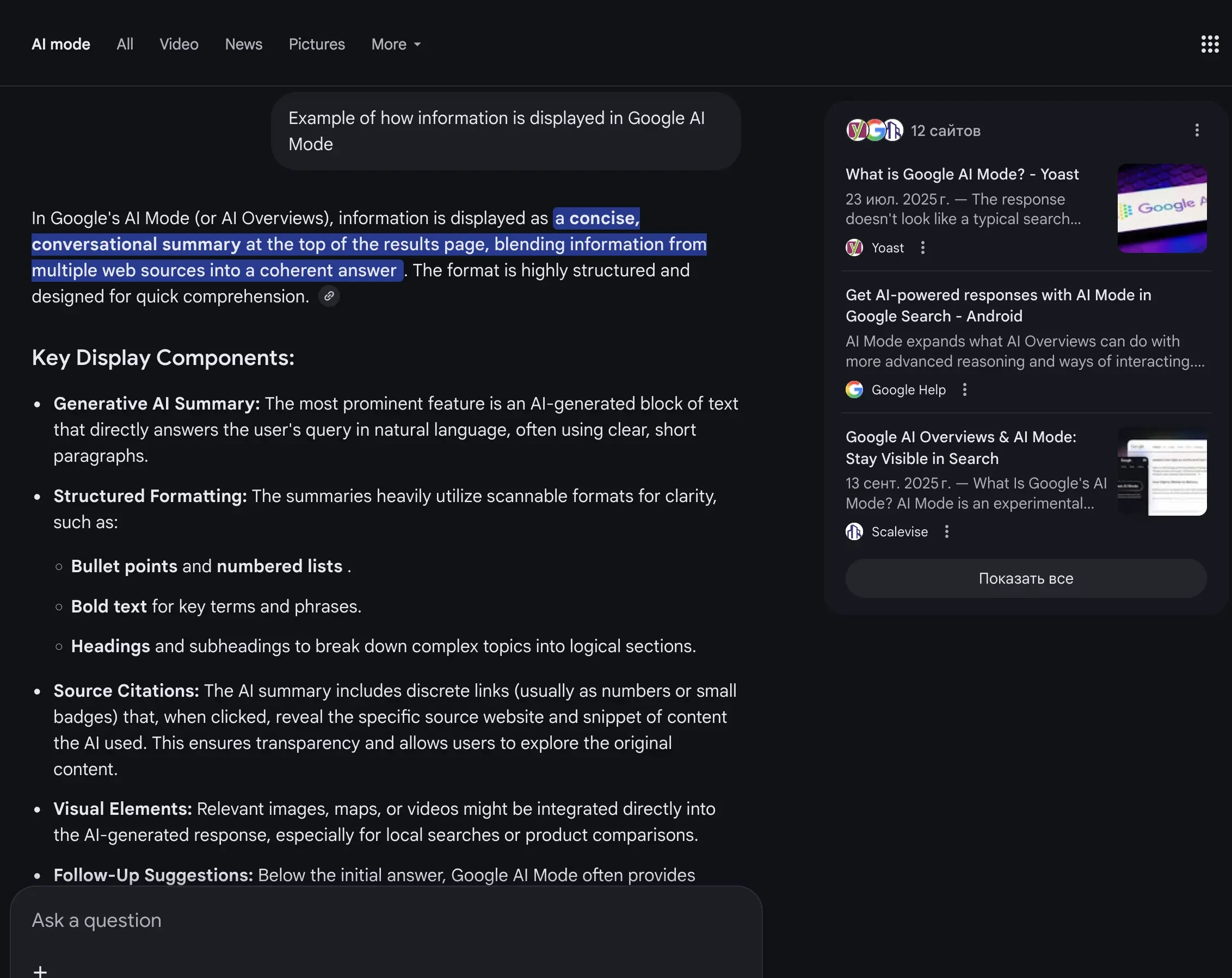Click the Yoast favicon next to the source name

click(x=854, y=247)
